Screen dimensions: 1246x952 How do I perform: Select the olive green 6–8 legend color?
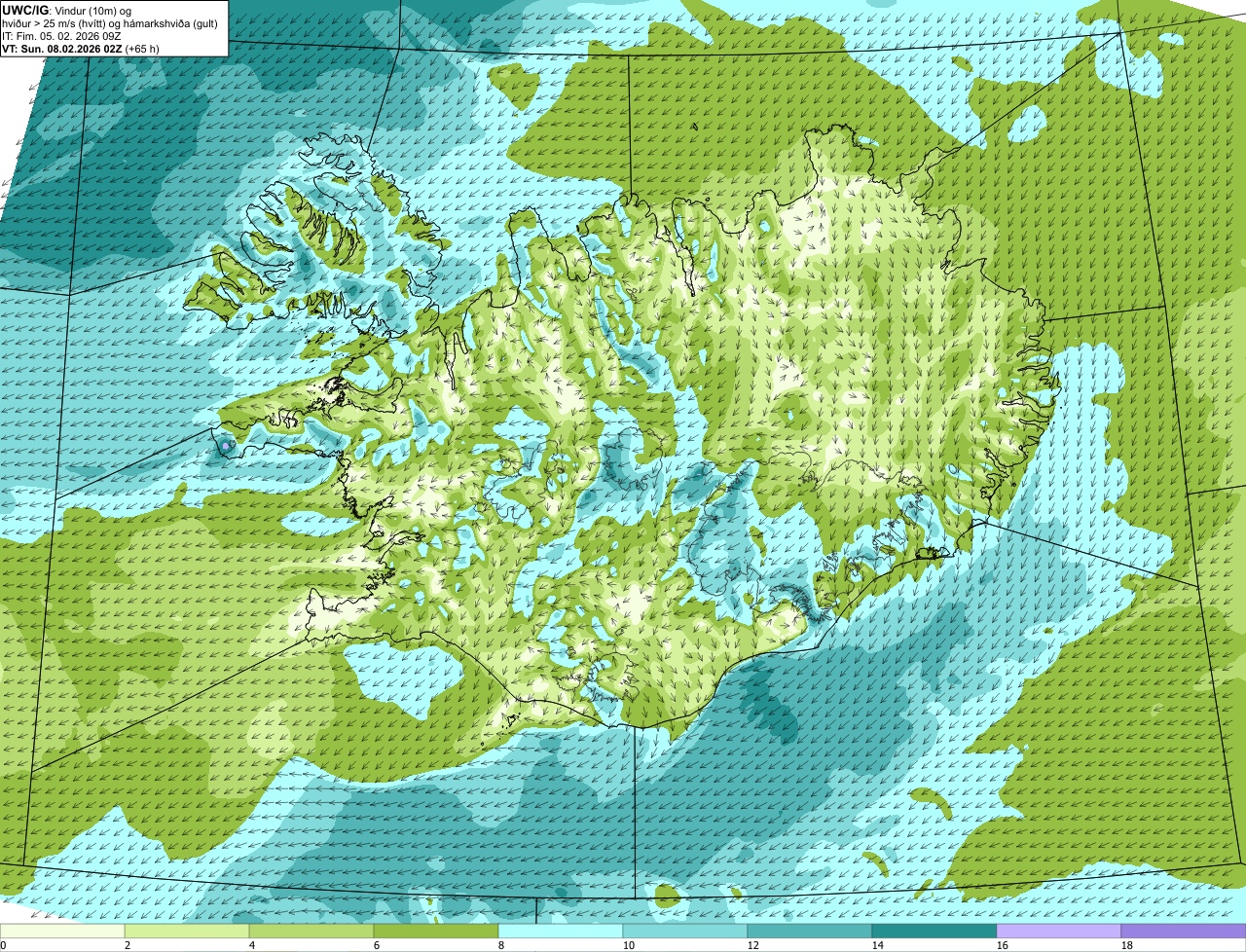(436, 931)
